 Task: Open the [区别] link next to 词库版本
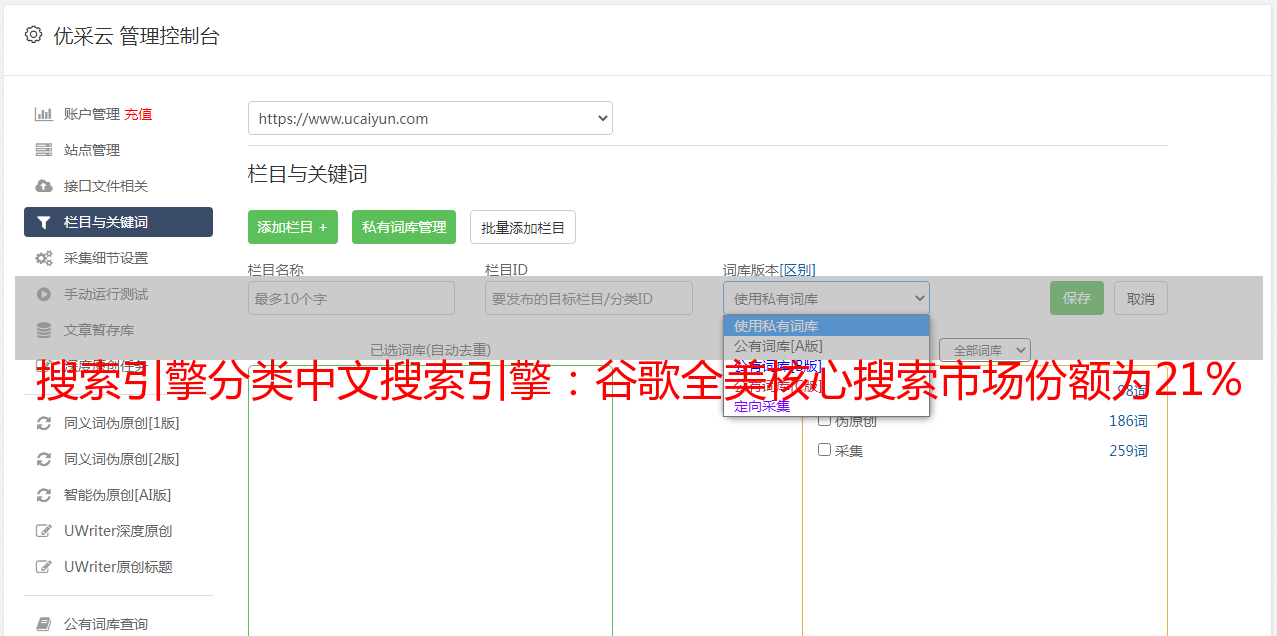[x=797, y=270]
